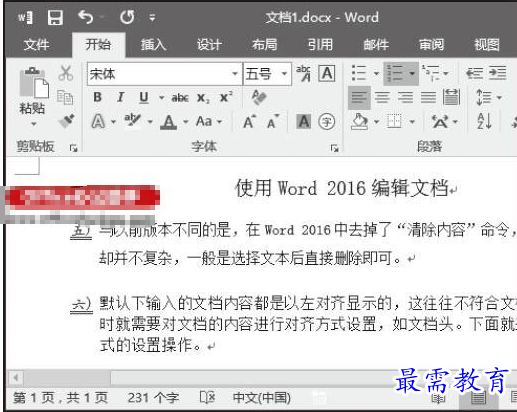517x412 pixels.
Task: Open the 字体 dialog launcher
Action: tap(335, 148)
